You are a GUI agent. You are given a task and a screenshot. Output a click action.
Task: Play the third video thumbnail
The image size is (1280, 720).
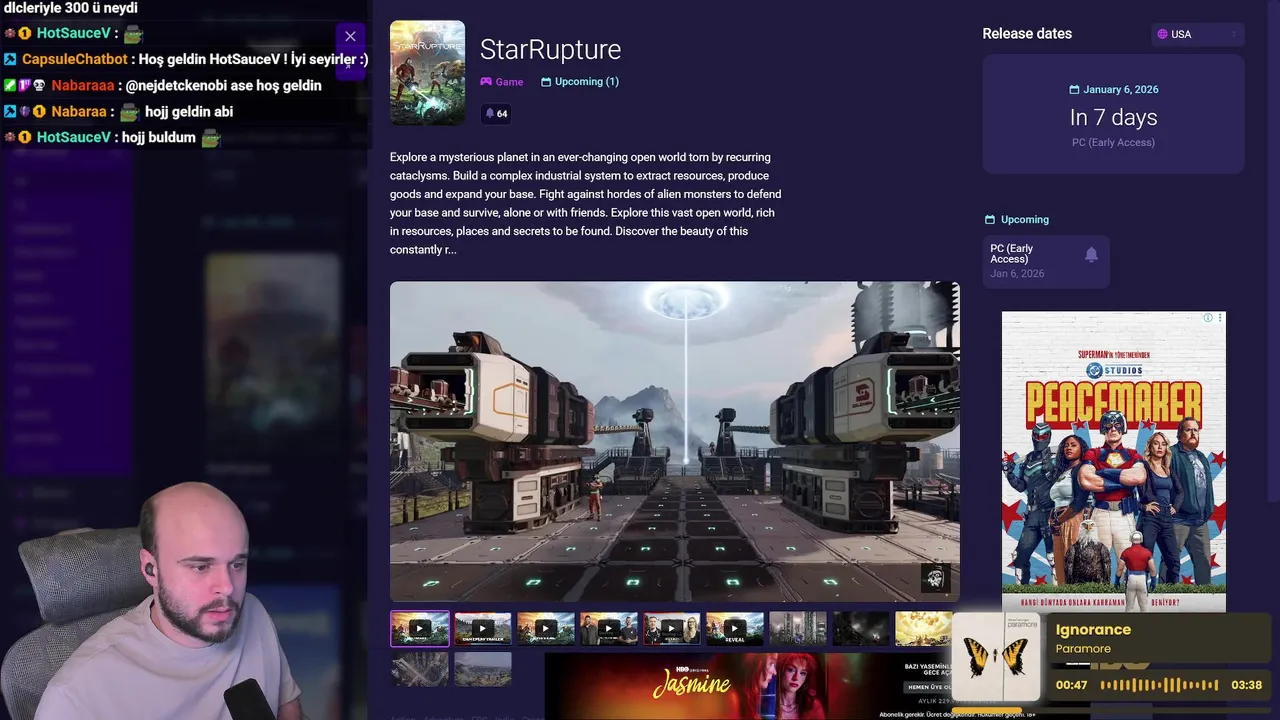click(x=546, y=629)
